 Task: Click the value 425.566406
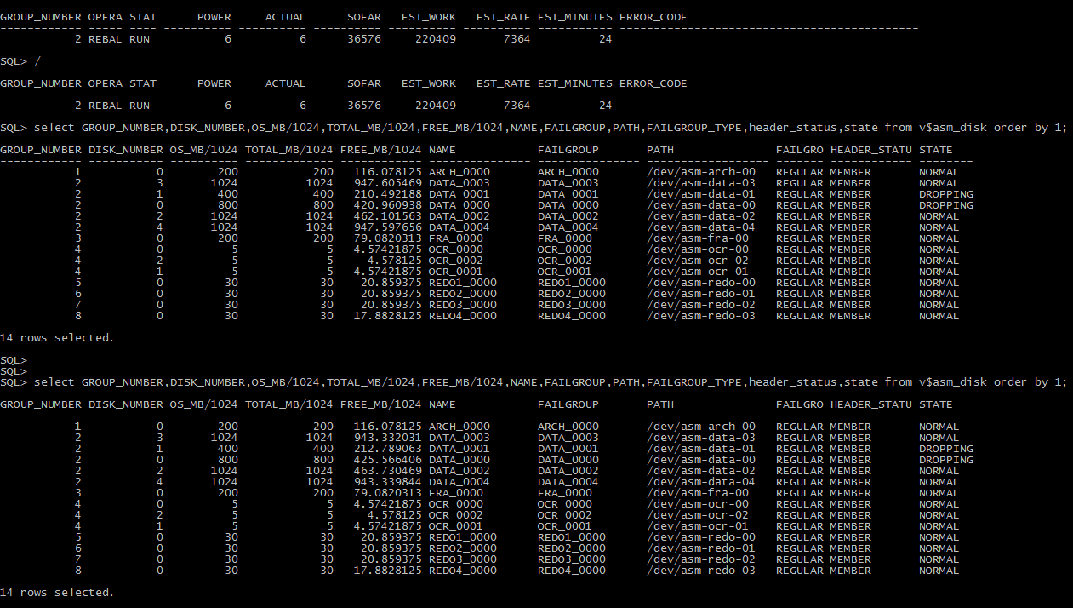[388, 459]
